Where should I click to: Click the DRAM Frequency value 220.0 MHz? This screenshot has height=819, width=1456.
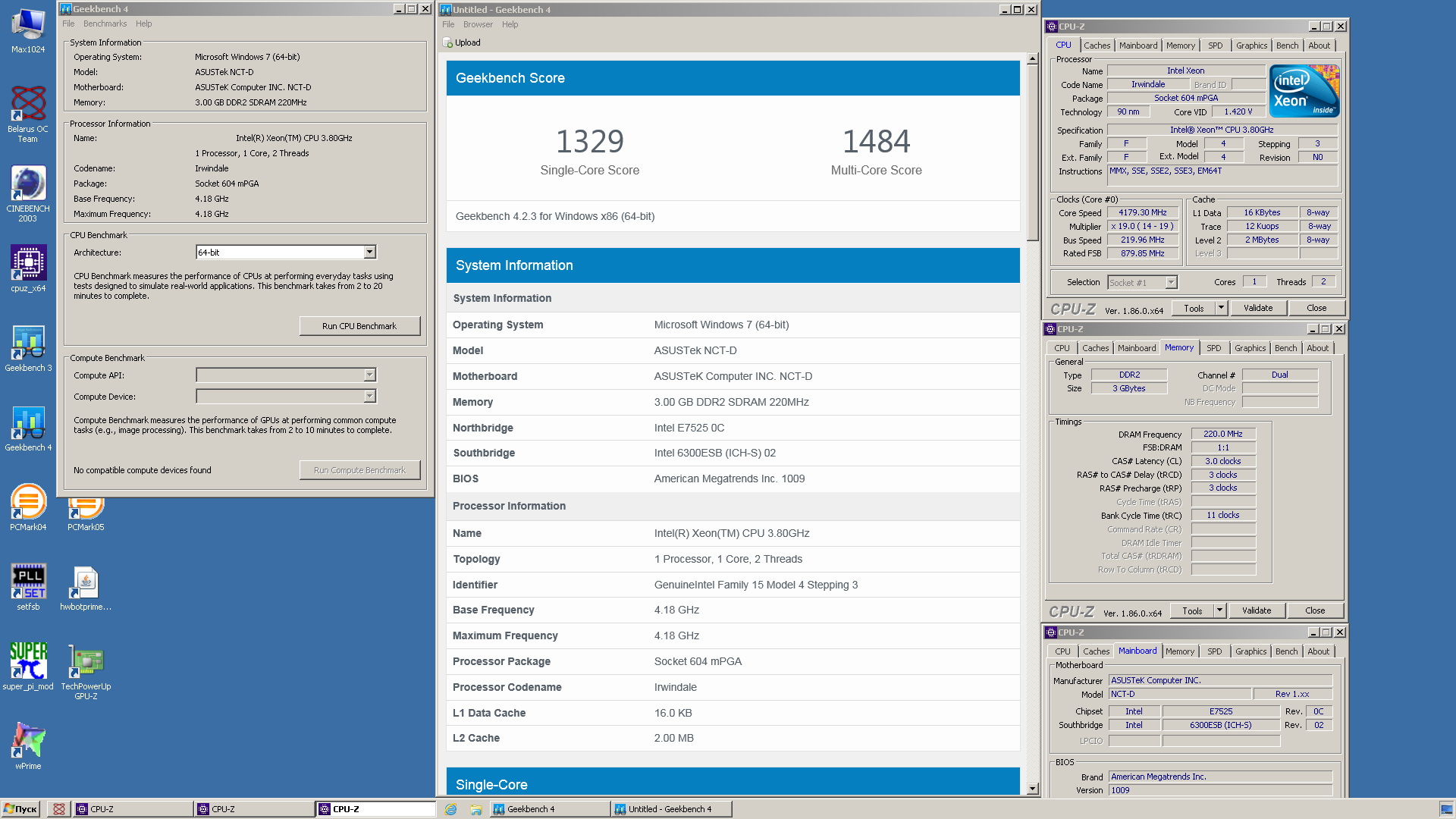[x=1222, y=435]
